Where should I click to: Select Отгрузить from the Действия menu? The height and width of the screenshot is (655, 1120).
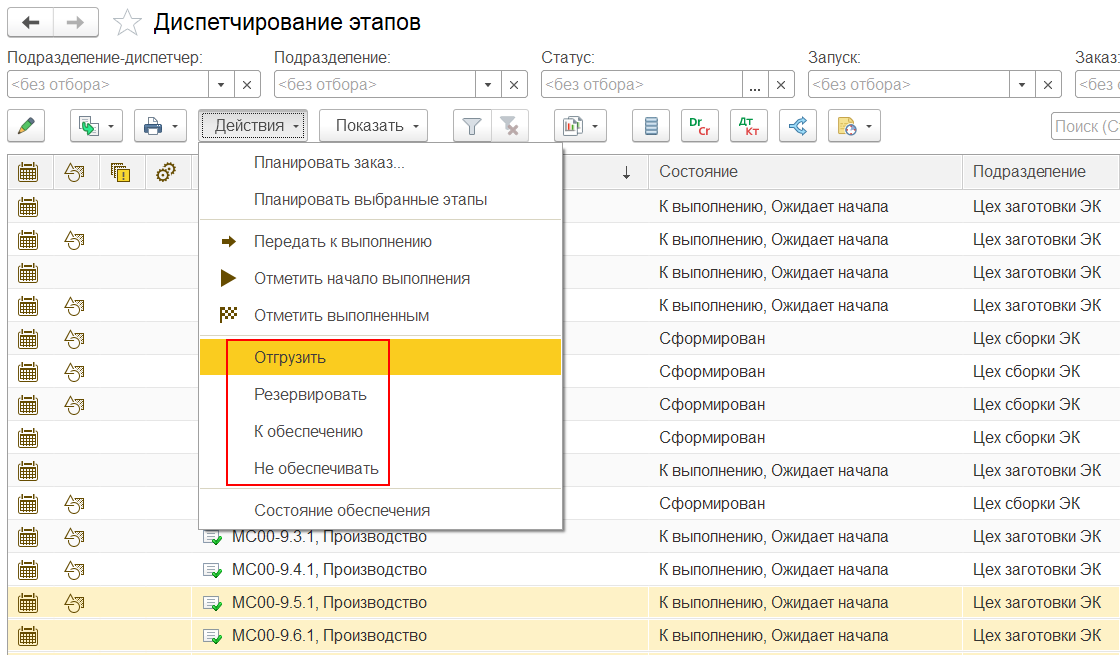[x=290, y=357]
